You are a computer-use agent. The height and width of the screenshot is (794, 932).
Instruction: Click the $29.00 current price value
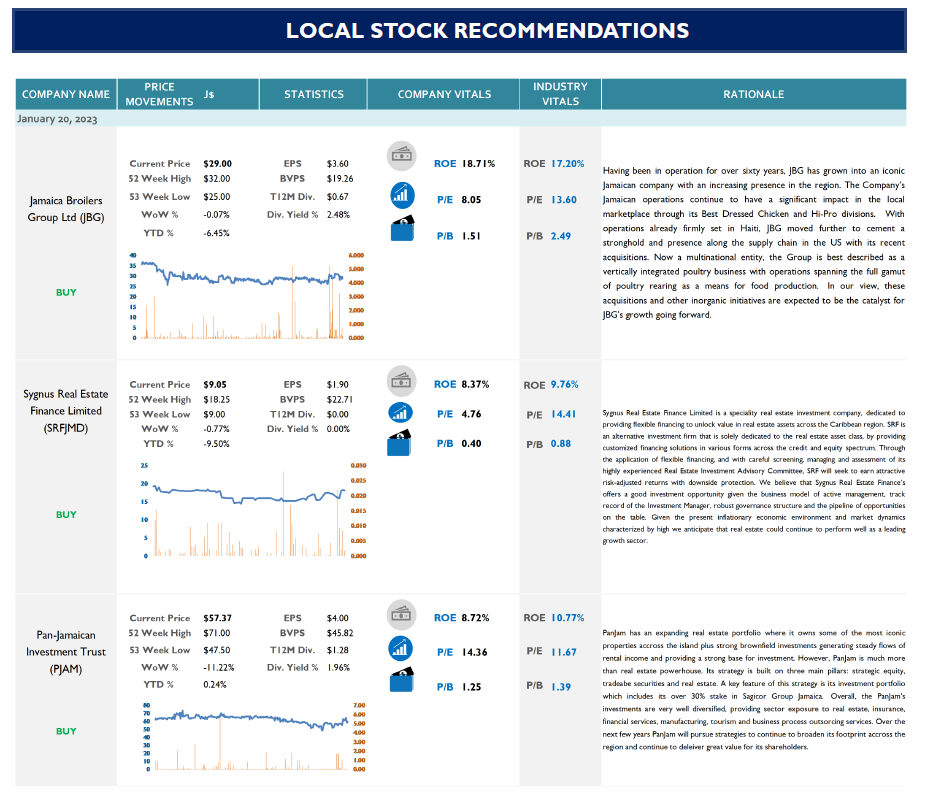(218, 163)
